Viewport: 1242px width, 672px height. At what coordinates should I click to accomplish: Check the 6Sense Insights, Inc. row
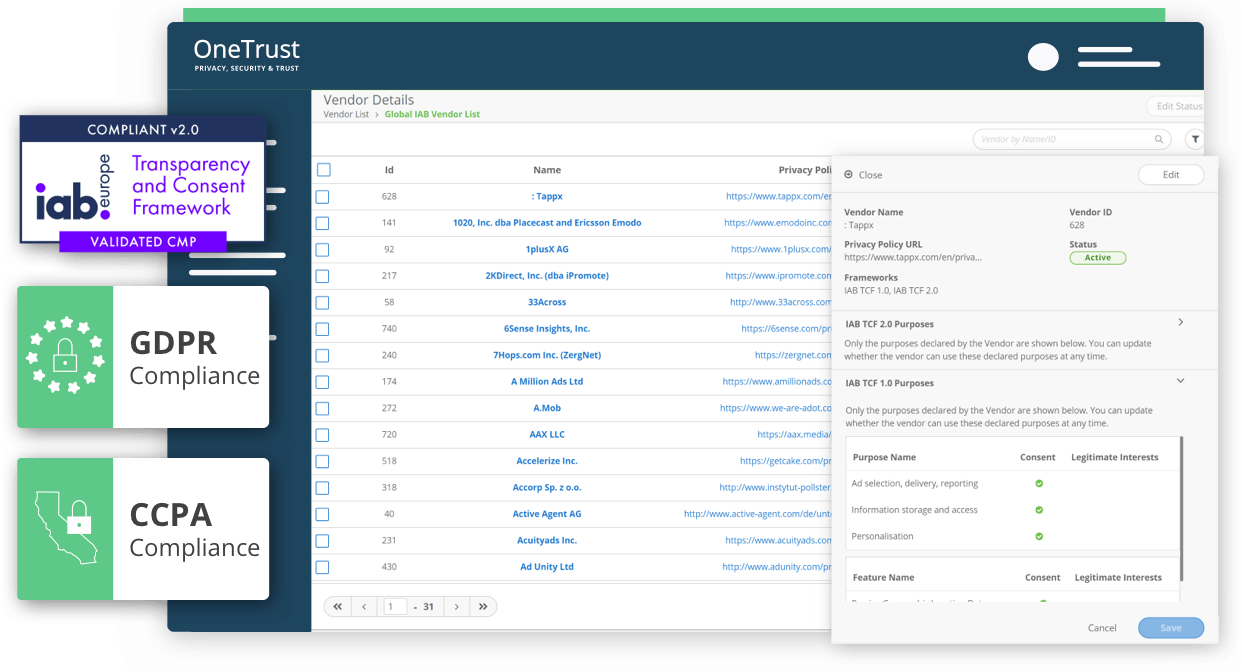(323, 329)
